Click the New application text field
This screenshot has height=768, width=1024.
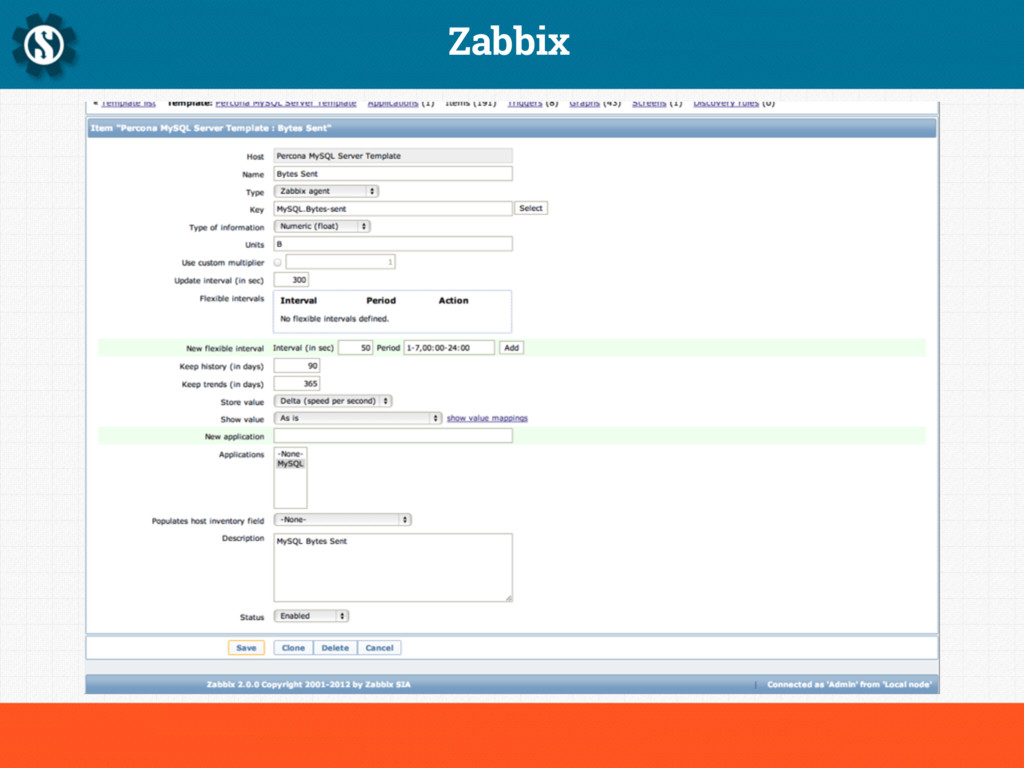tap(392, 436)
